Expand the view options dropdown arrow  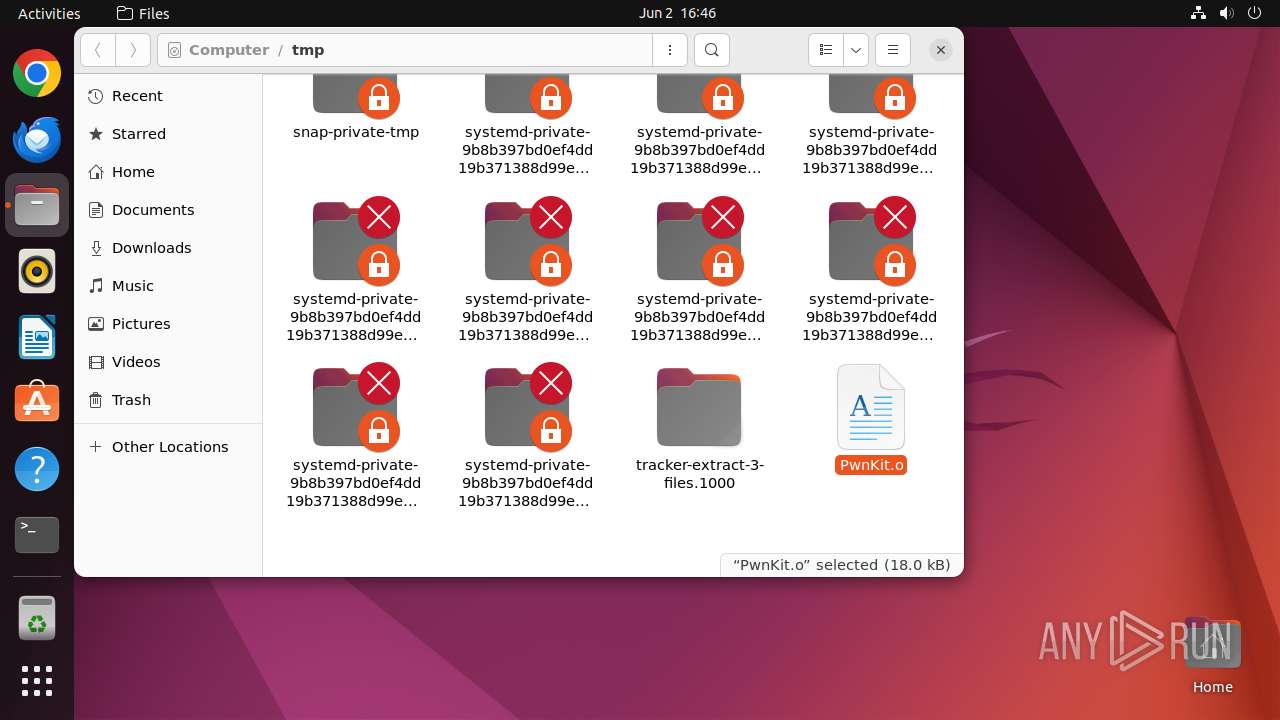(856, 50)
